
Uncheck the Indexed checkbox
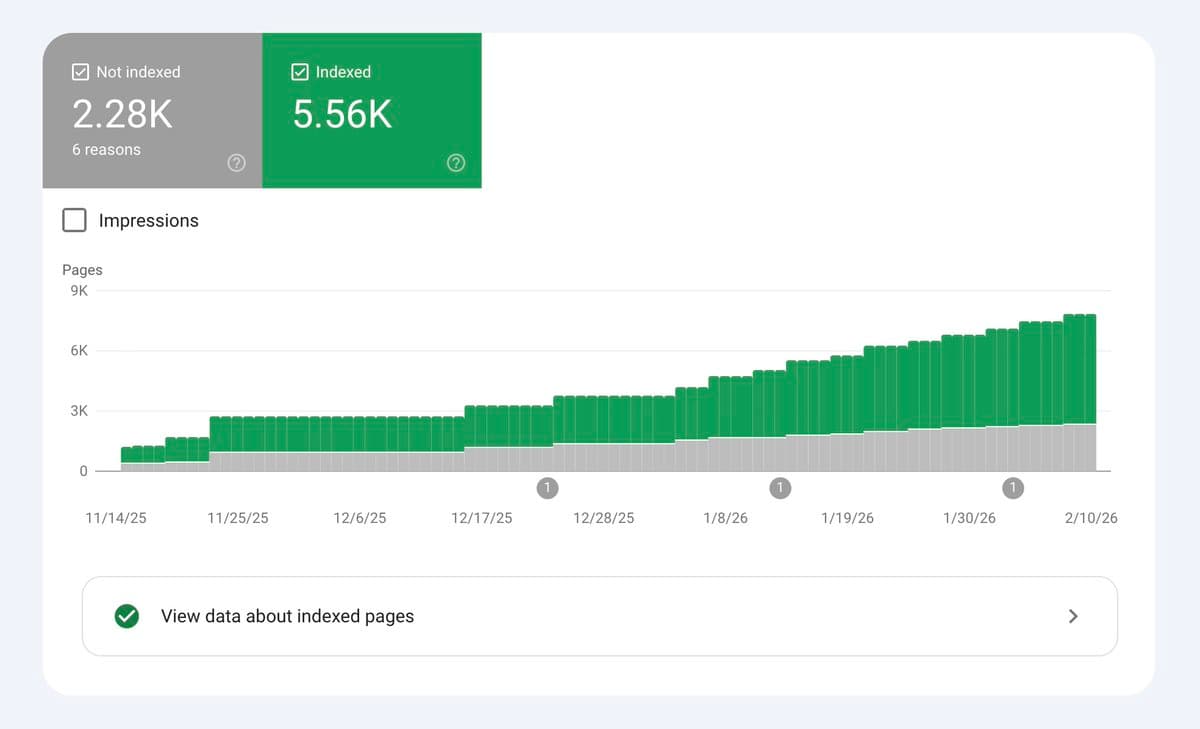299,72
